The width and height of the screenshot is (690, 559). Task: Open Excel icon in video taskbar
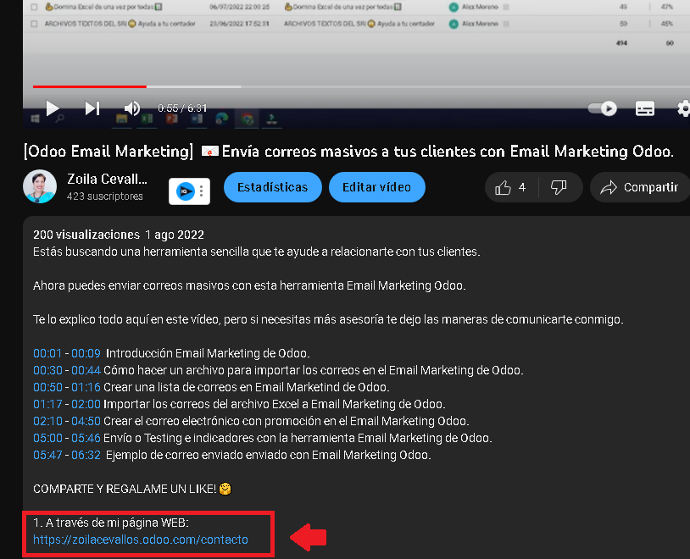(147, 118)
